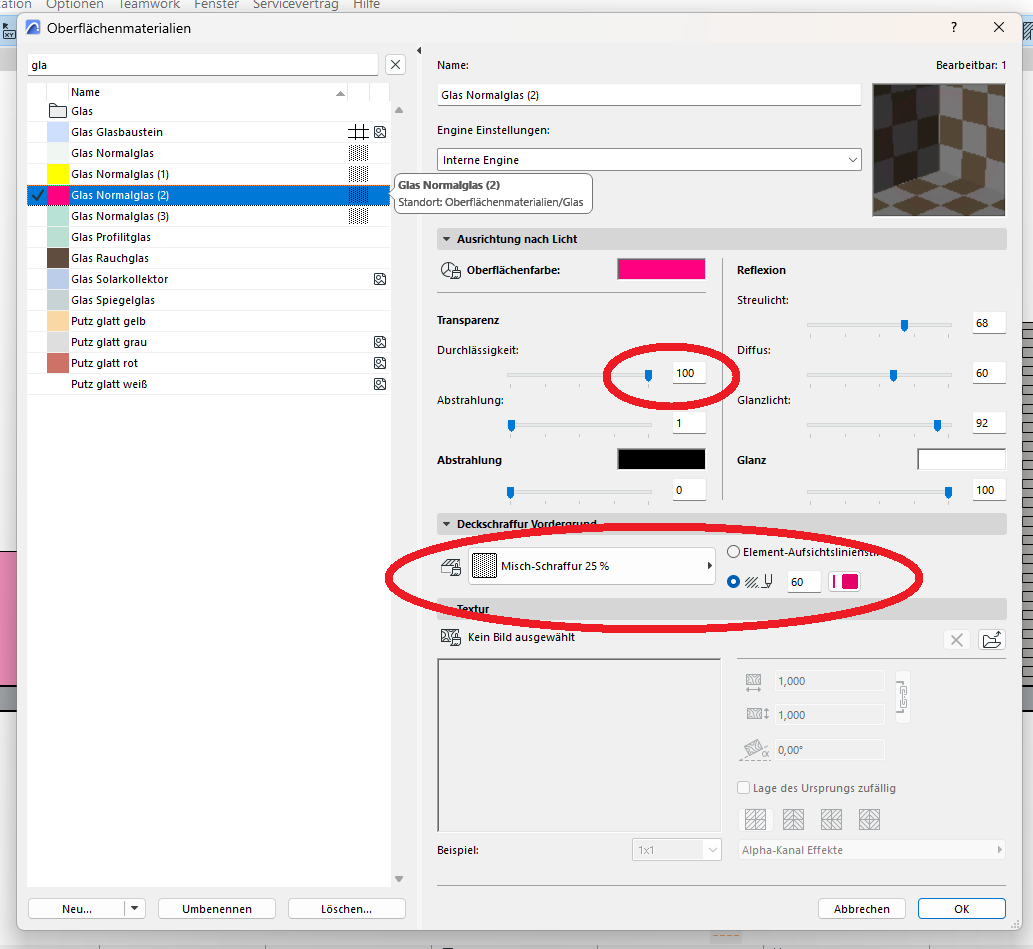
Task: Remove texture image with the X icon
Action: [957, 640]
